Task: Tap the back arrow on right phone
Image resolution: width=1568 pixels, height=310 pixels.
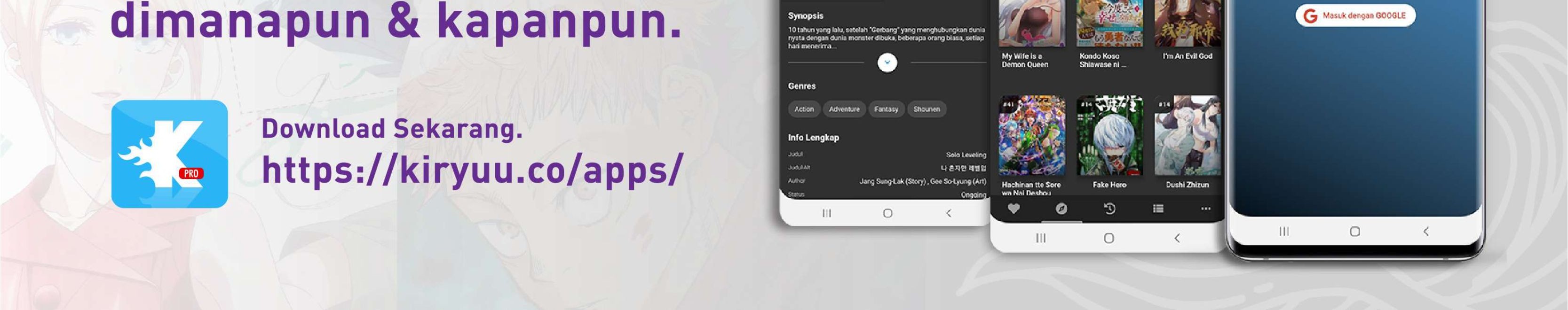Action: point(1425,232)
